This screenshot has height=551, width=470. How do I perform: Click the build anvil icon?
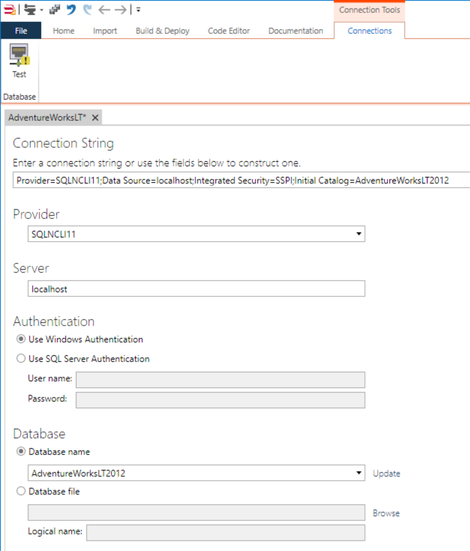pyautogui.click(x=30, y=9)
